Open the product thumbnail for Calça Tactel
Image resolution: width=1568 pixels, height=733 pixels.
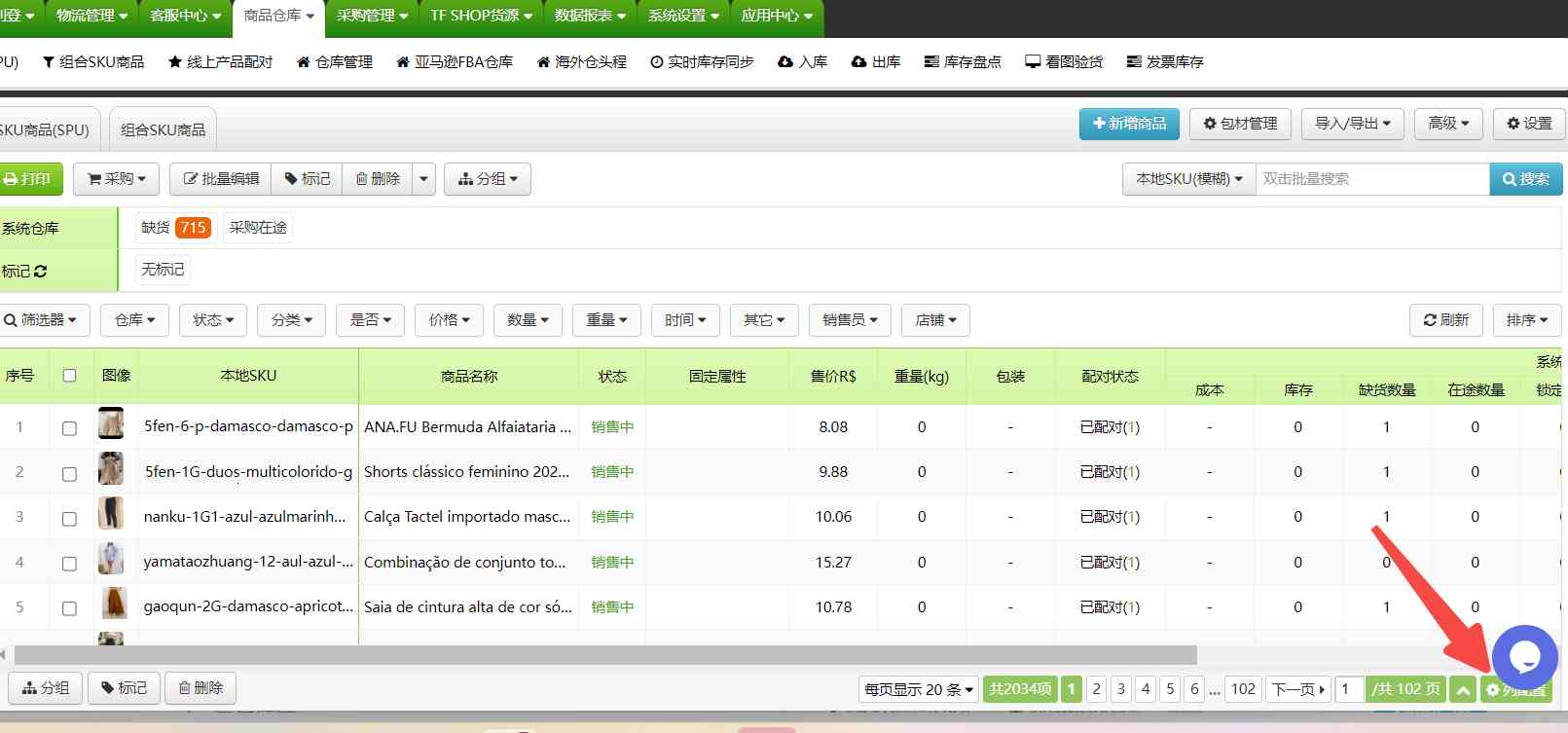pyautogui.click(x=111, y=514)
